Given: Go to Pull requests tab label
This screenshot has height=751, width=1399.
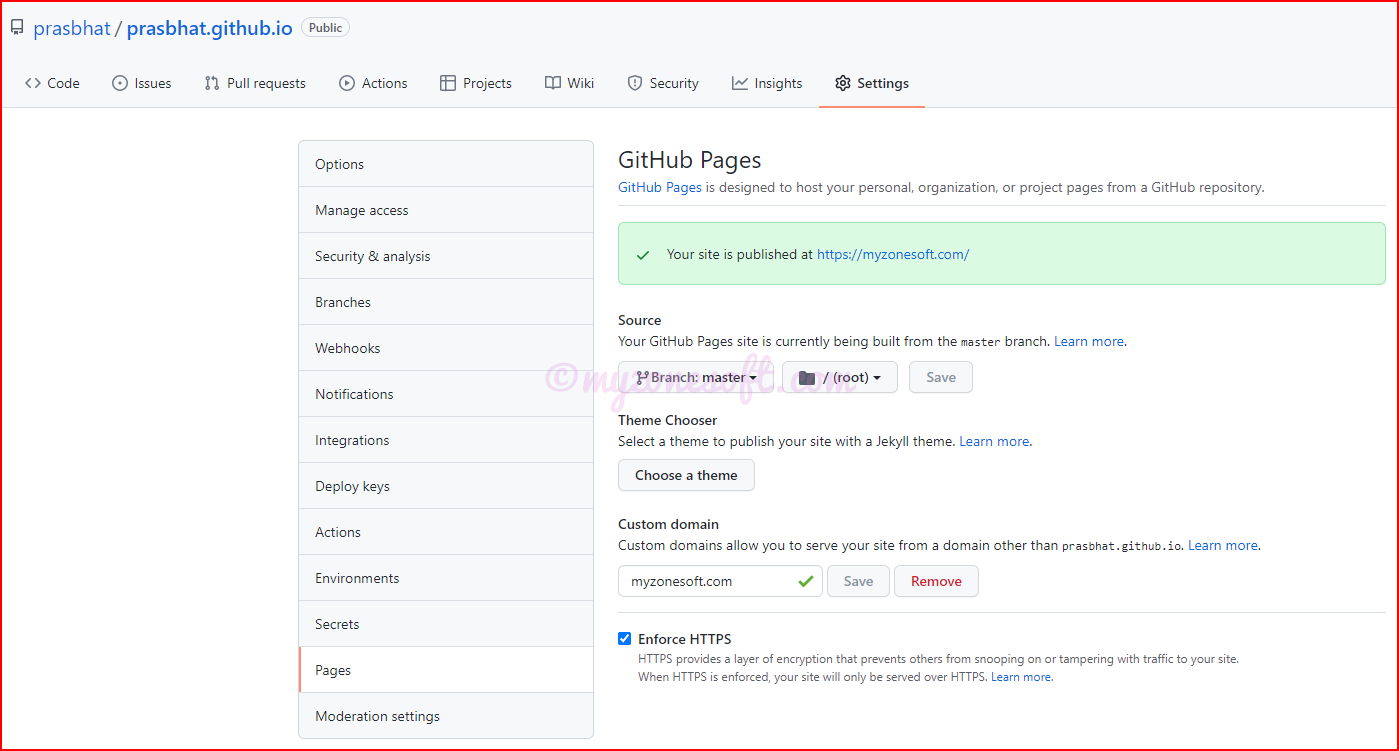Looking at the screenshot, I should tap(266, 83).
